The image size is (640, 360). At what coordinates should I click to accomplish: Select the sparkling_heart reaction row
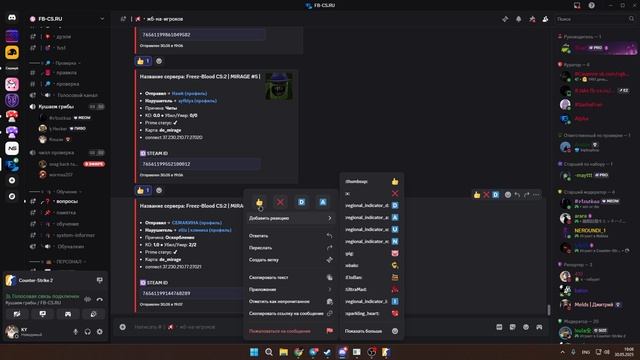(372, 313)
